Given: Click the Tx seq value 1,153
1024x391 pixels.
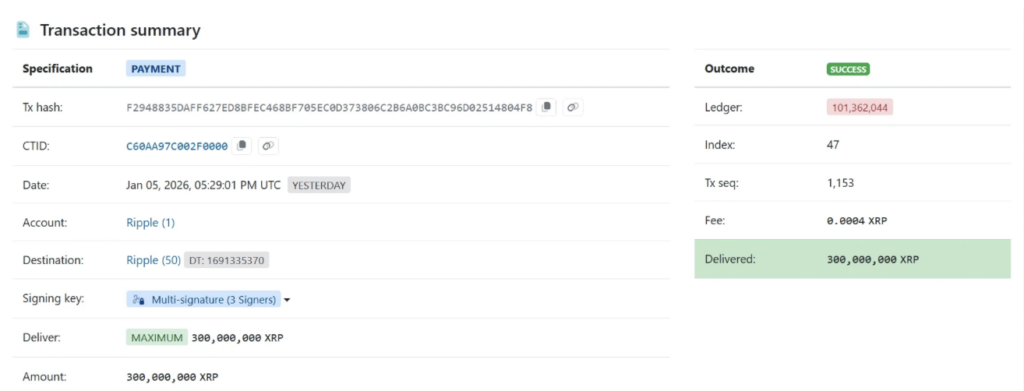Looking at the screenshot, I should click(x=840, y=183).
